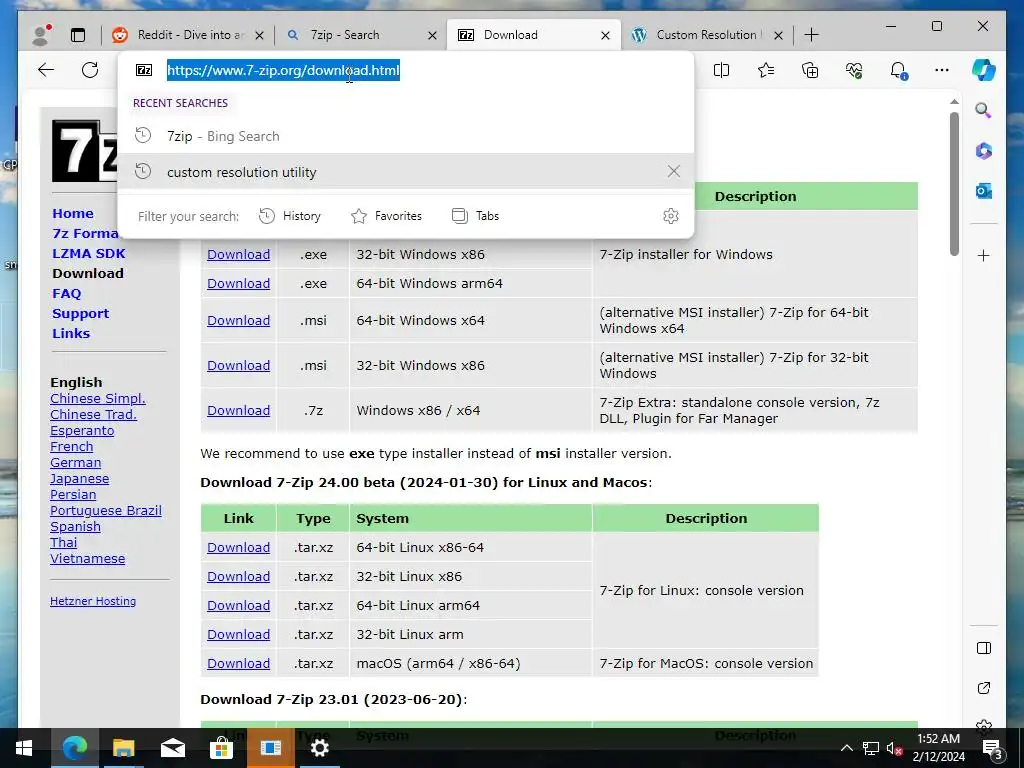
Task: Open the Collections icon
Action: pos(810,70)
